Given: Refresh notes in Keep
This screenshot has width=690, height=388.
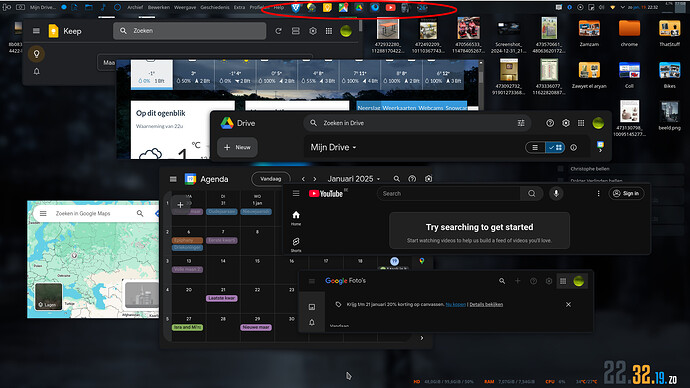Looking at the screenshot, I should point(278,31).
